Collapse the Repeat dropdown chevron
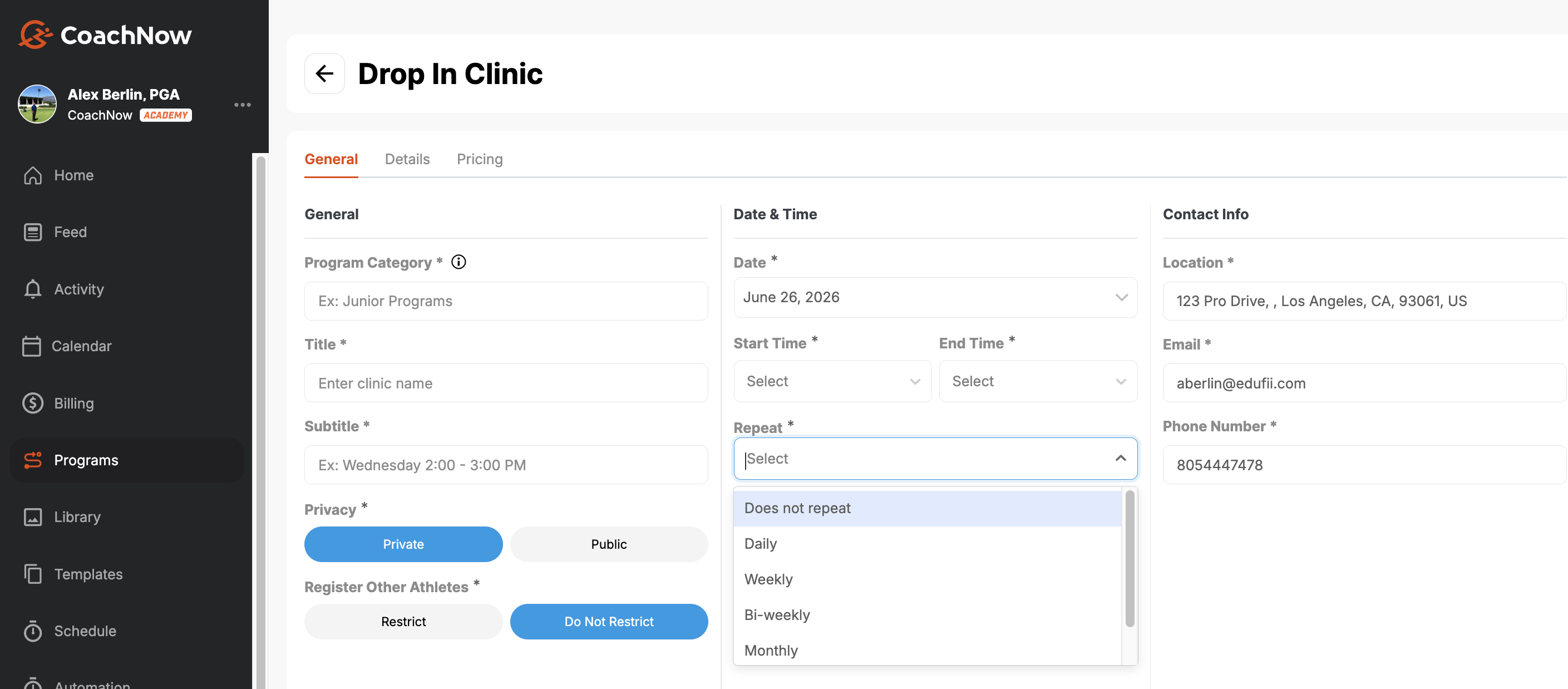This screenshot has height=689, width=1568. pos(1121,457)
